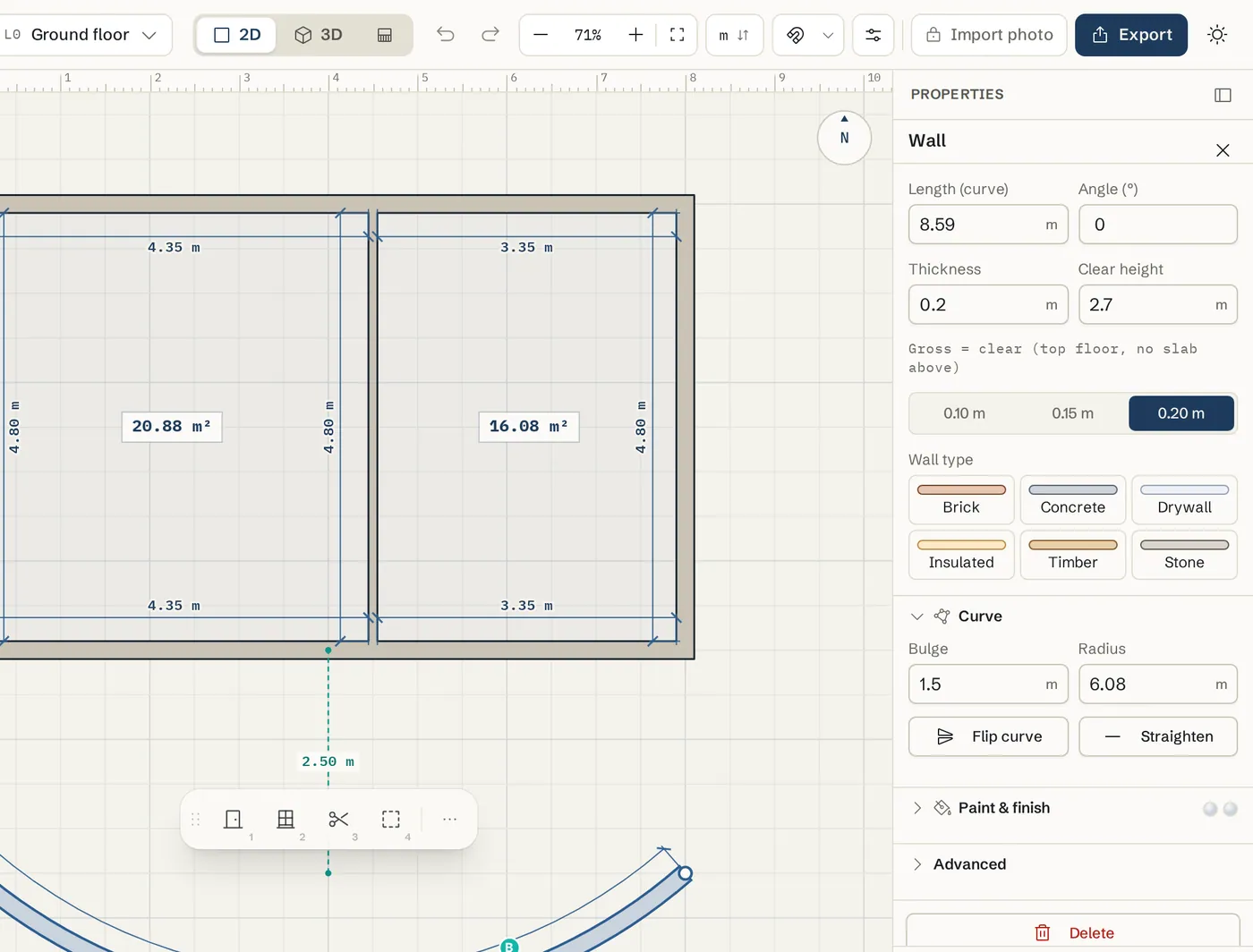Click the undo arrow icon
This screenshot has width=1253, height=952.
point(446,35)
